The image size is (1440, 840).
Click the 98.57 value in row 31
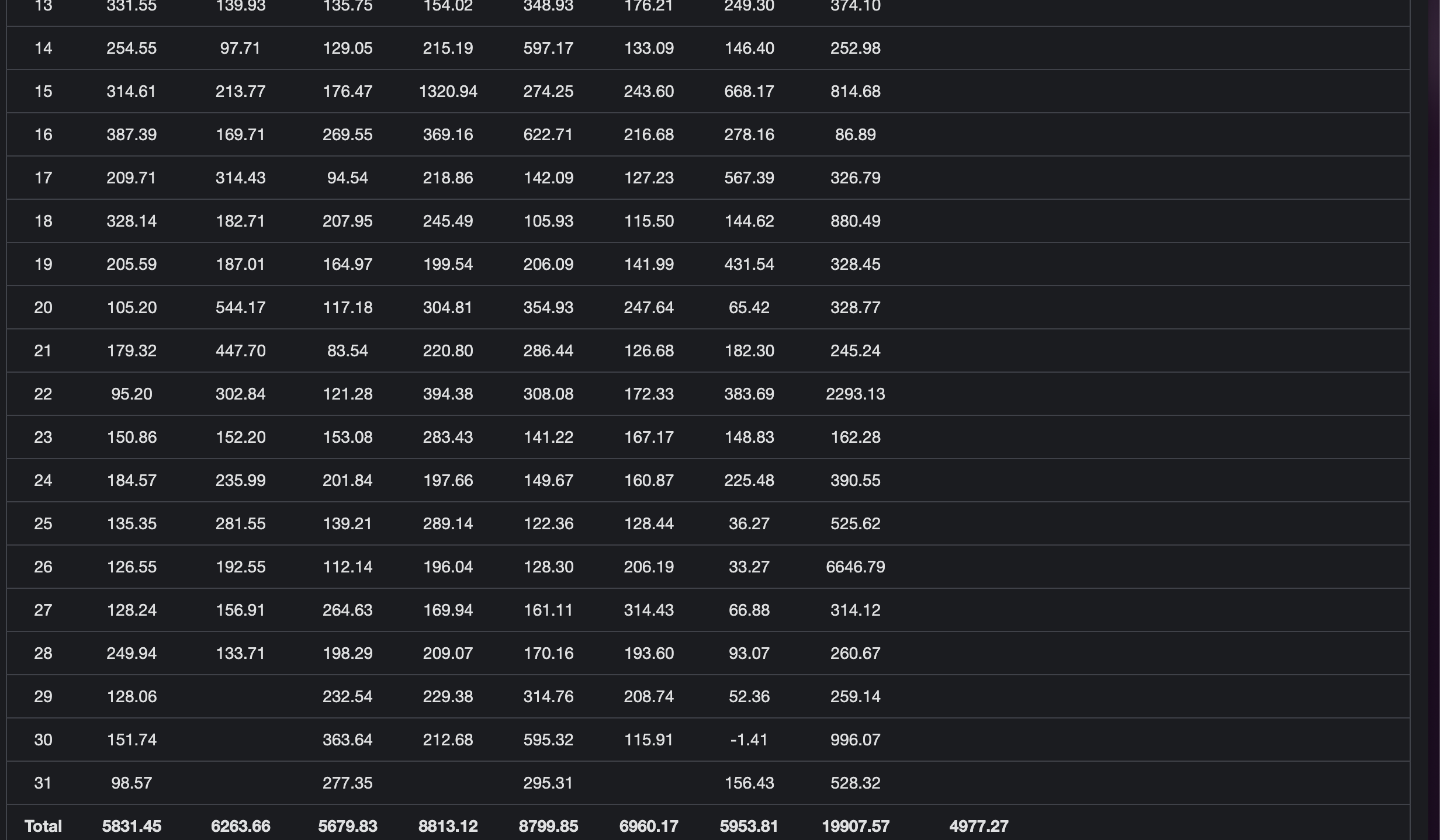[131, 783]
